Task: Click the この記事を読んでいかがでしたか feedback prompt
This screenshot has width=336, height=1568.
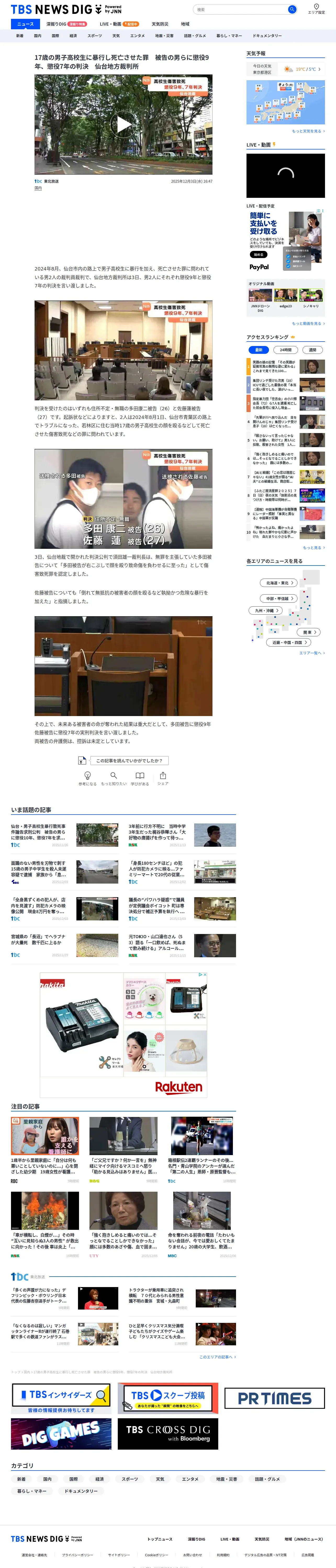Action: coord(129,760)
